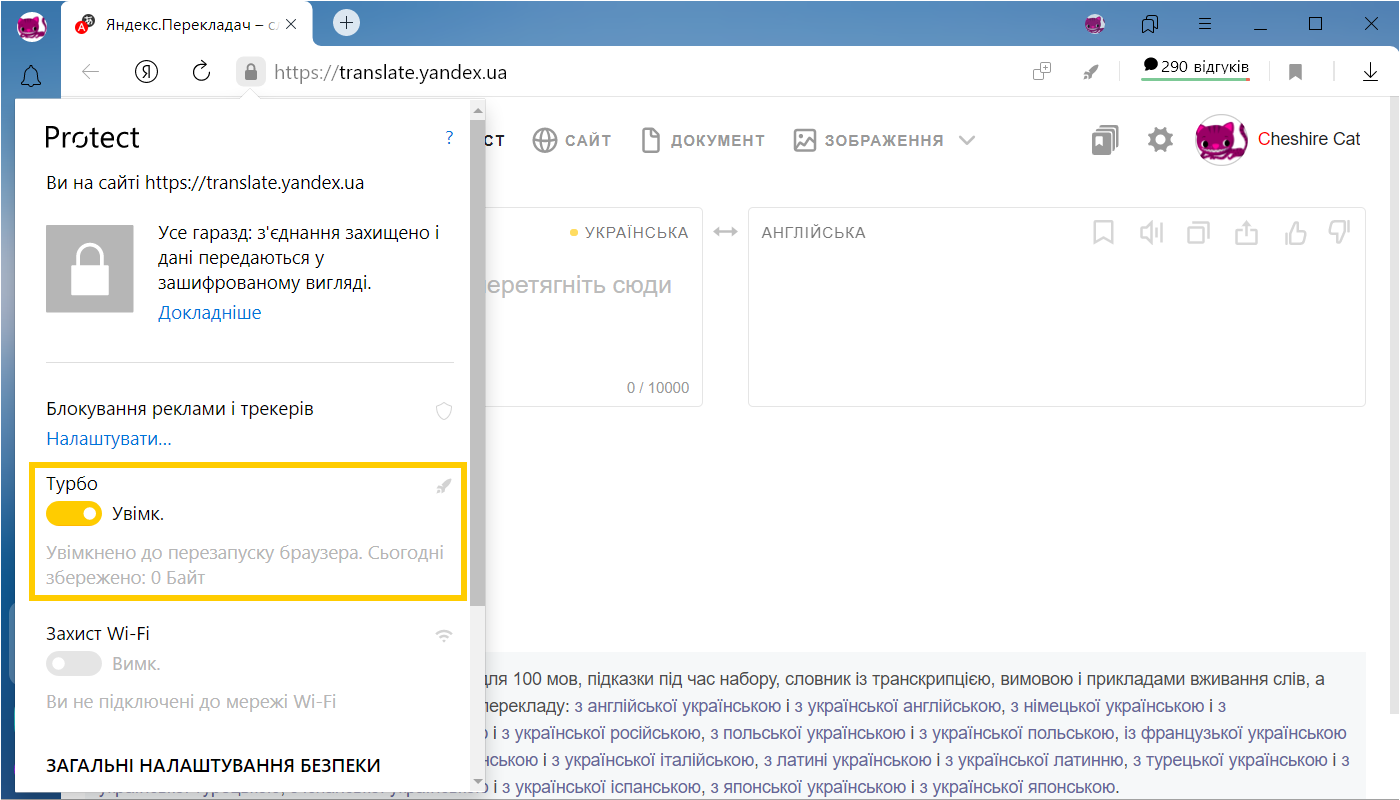Switch to the Яндекс.Перекладач browser tab
1400x800 pixels.
[187, 24]
